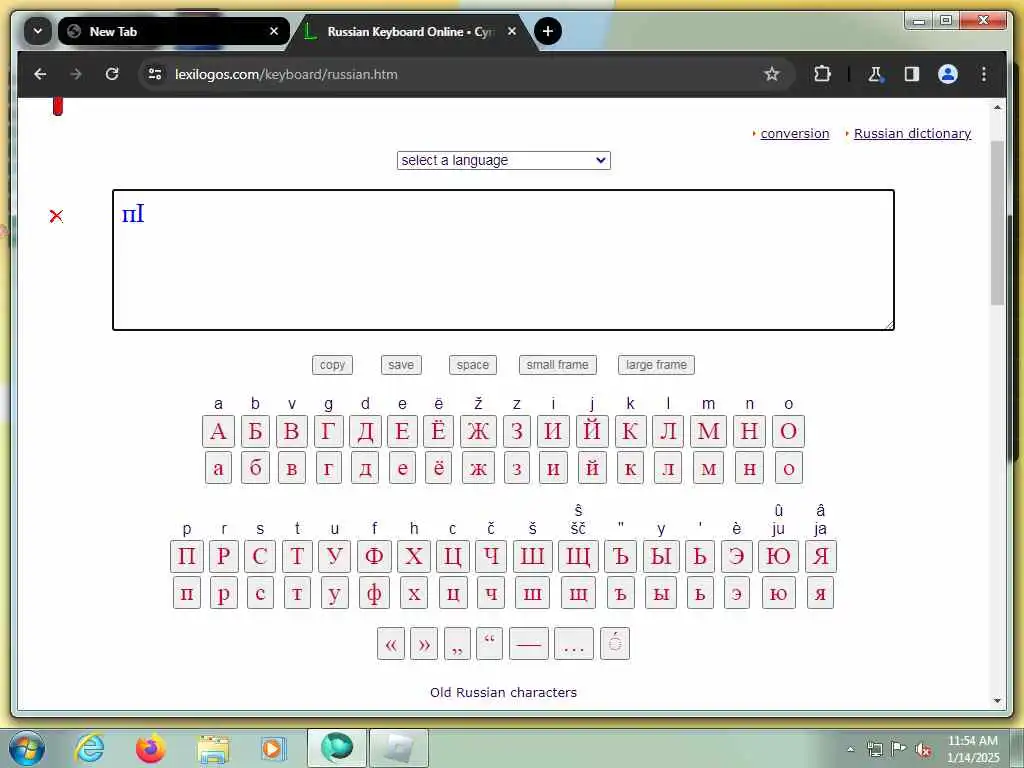Switch to large frame
Viewport: 1024px width, 768px height.
tap(656, 365)
